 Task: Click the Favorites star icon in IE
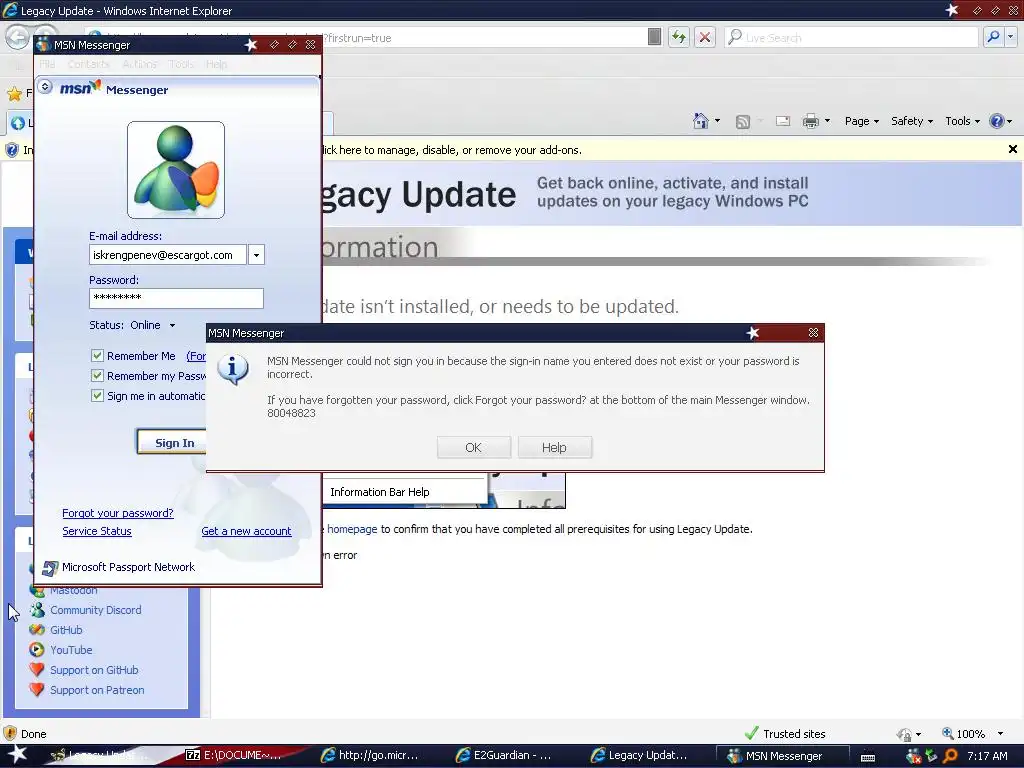click(14, 93)
